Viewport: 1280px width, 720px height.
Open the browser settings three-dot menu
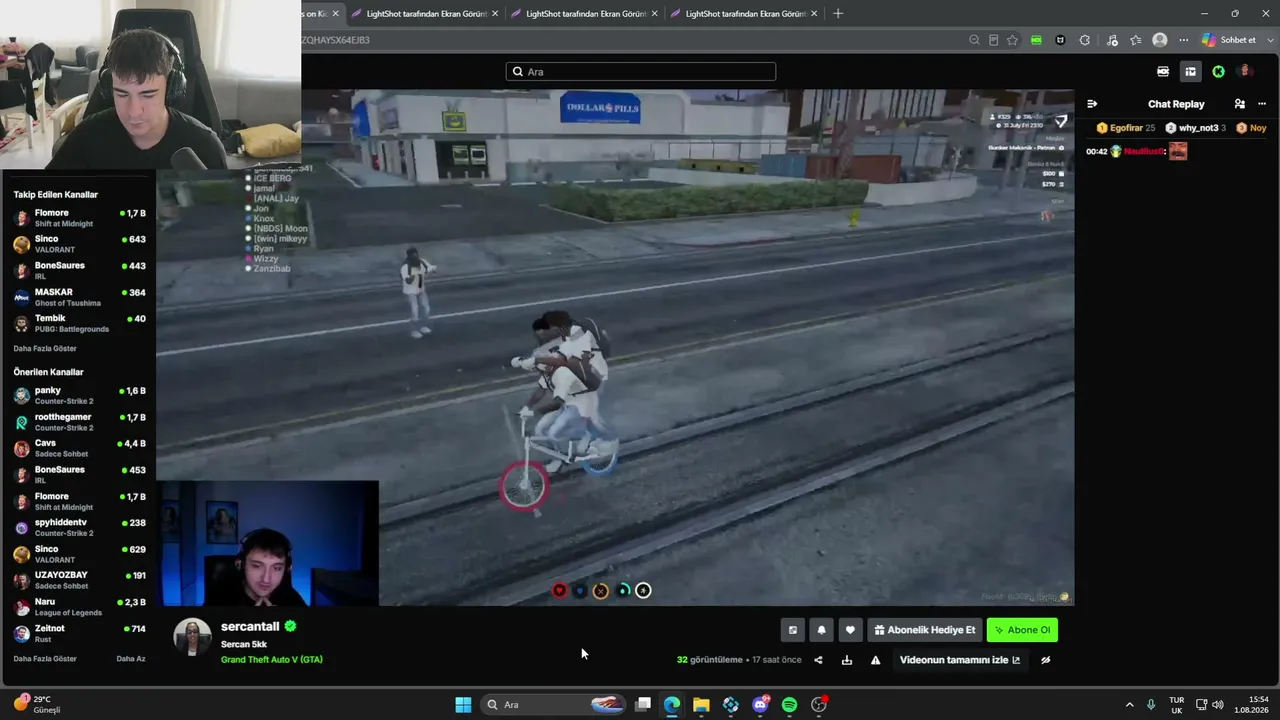[x=1184, y=40]
